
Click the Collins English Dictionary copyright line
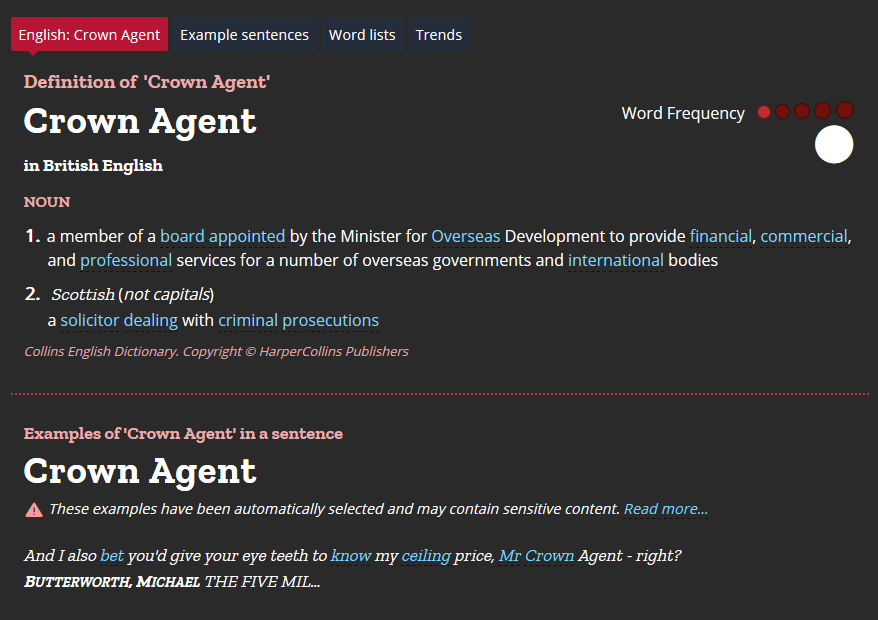point(216,352)
